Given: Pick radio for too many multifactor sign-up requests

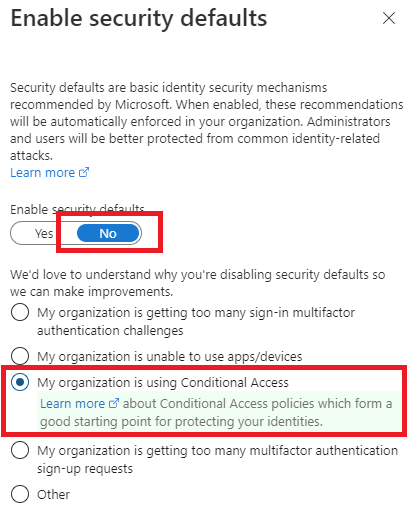Looking at the screenshot, I should (x=20, y=450).
